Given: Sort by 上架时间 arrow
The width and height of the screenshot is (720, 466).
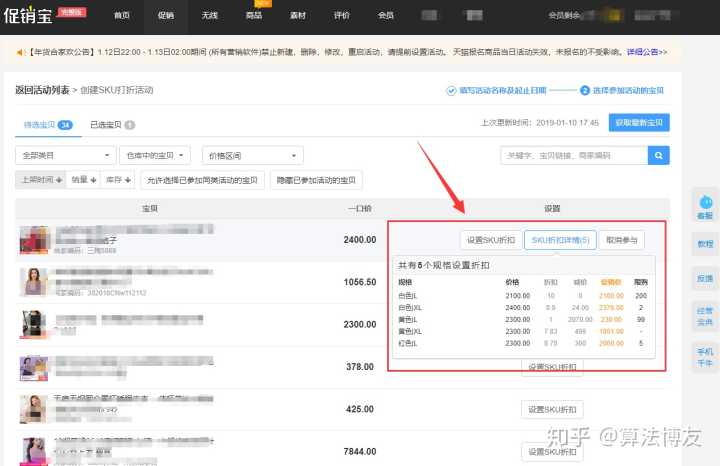Looking at the screenshot, I should [40, 180].
